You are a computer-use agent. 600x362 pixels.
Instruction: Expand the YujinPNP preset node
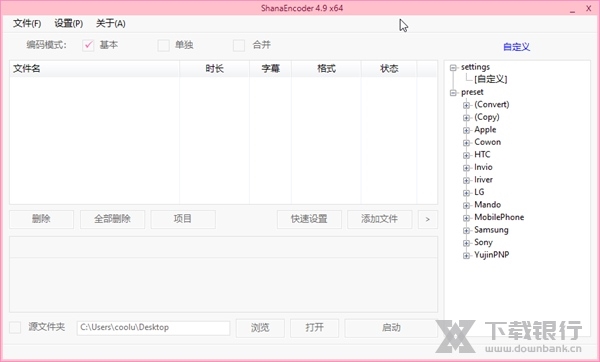coord(466,256)
